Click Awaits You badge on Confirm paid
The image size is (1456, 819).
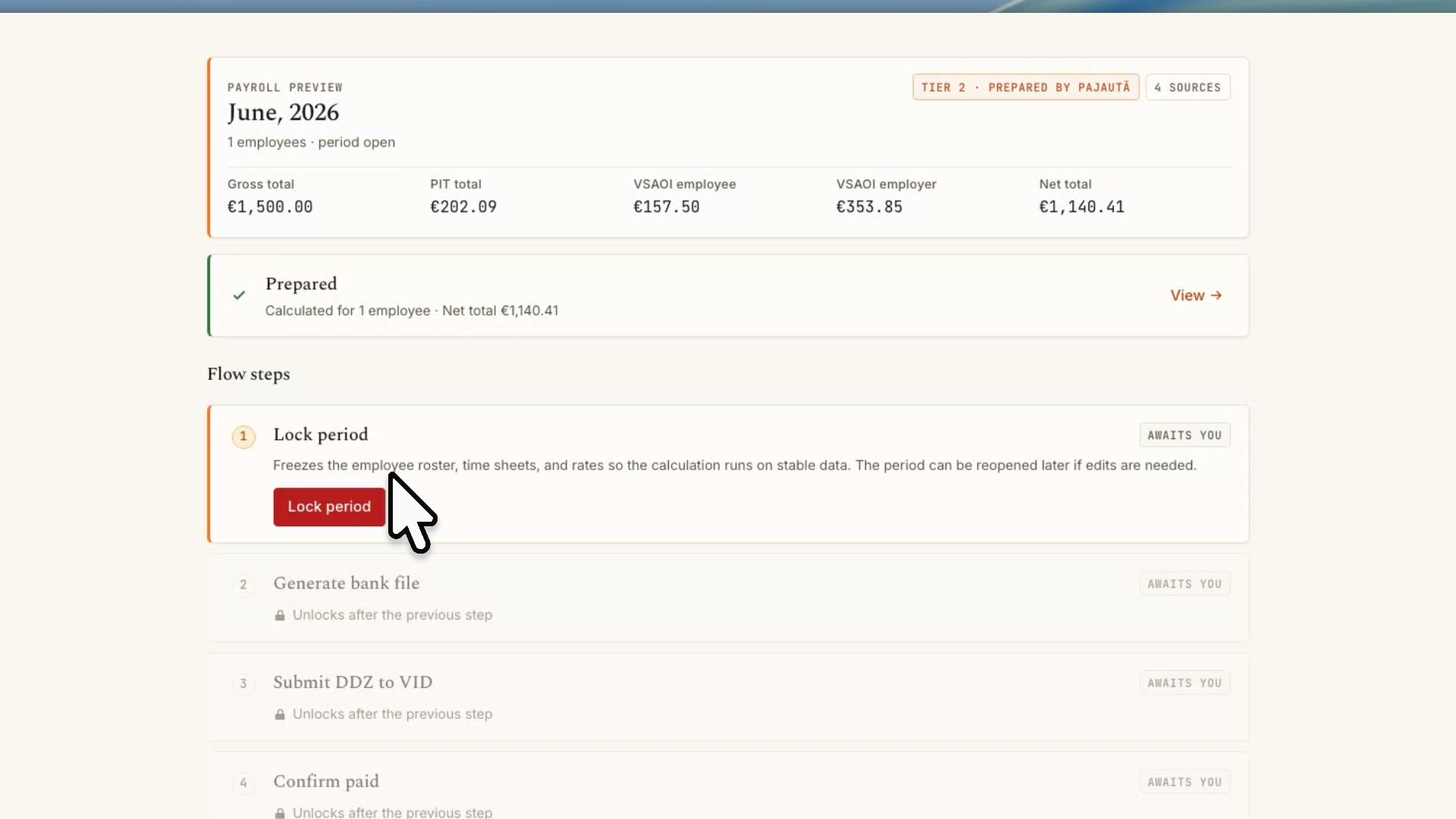[1185, 782]
